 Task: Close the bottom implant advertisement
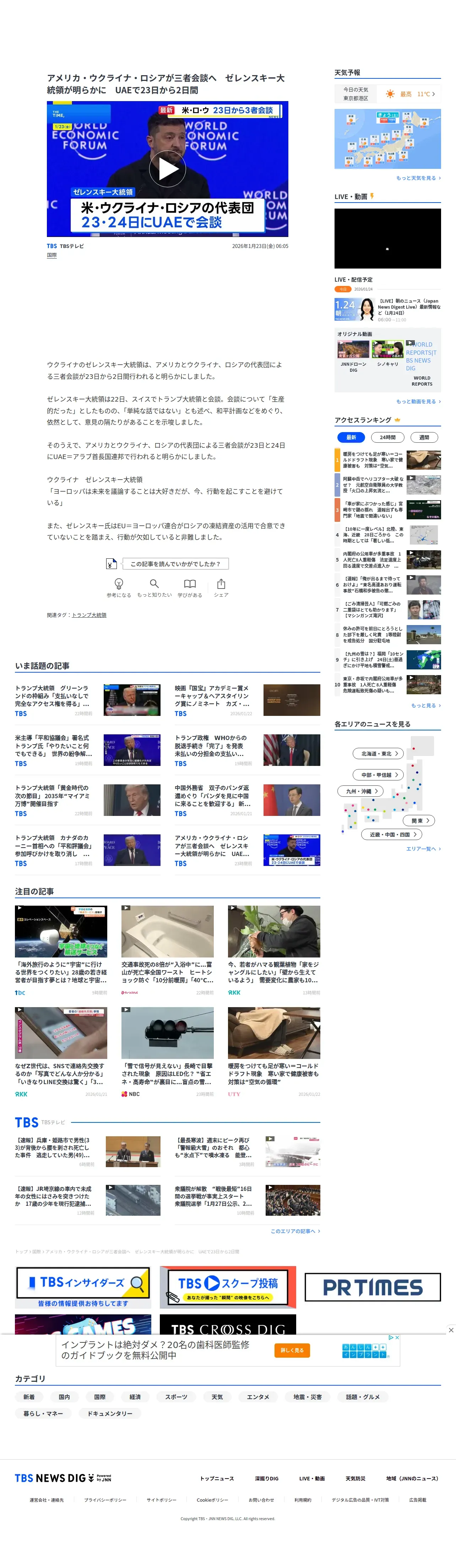pyautogui.click(x=451, y=1330)
